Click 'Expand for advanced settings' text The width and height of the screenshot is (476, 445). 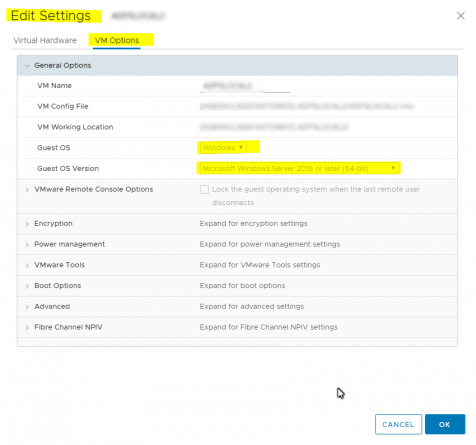252,306
